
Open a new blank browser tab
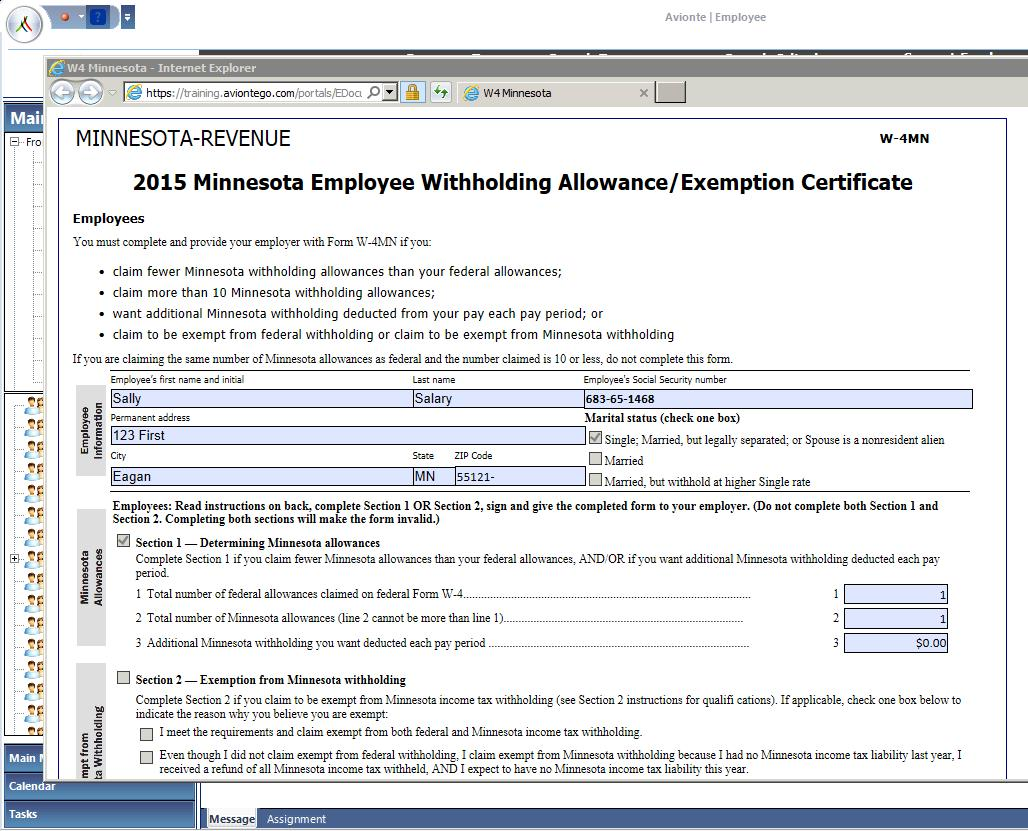click(x=671, y=92)
